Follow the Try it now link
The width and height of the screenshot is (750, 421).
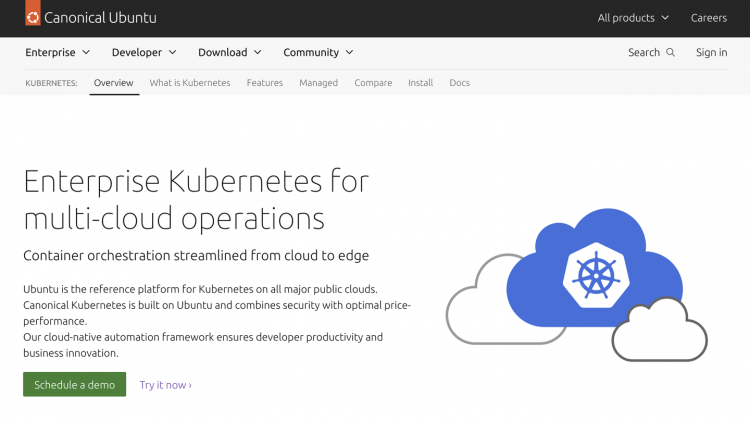pos(165,385)
